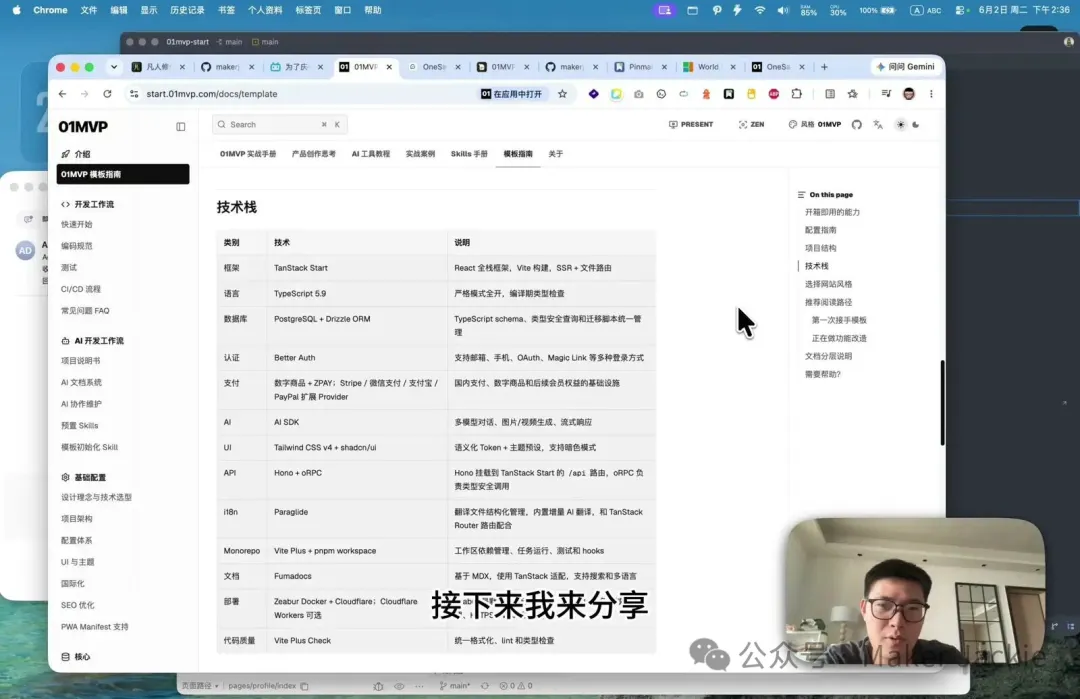Screen dimensions: 1080x699
Task: Open 快速开始 in sidebar
Action: point(76,225)
